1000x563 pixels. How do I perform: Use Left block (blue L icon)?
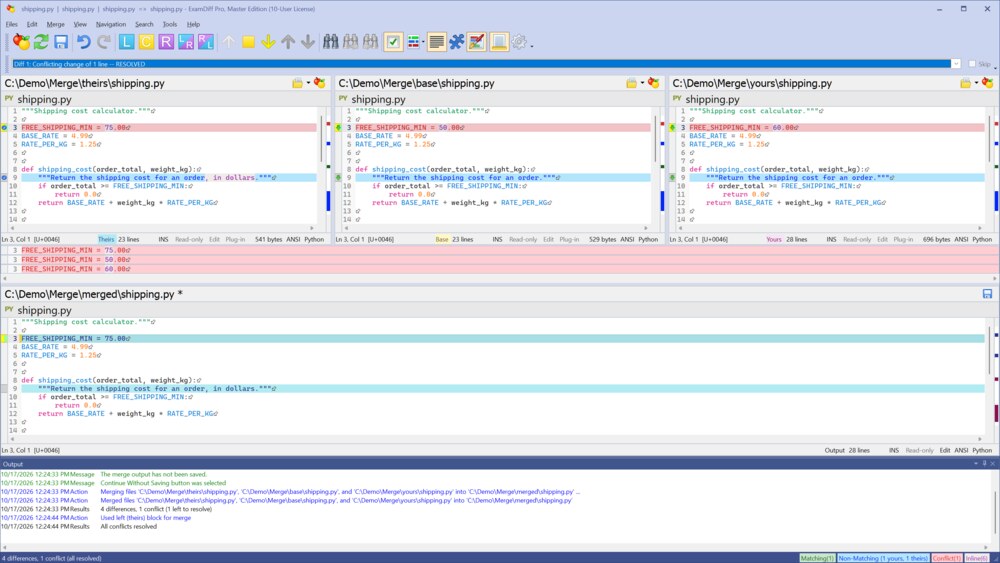pyautogui.click(x=126, y=42)
